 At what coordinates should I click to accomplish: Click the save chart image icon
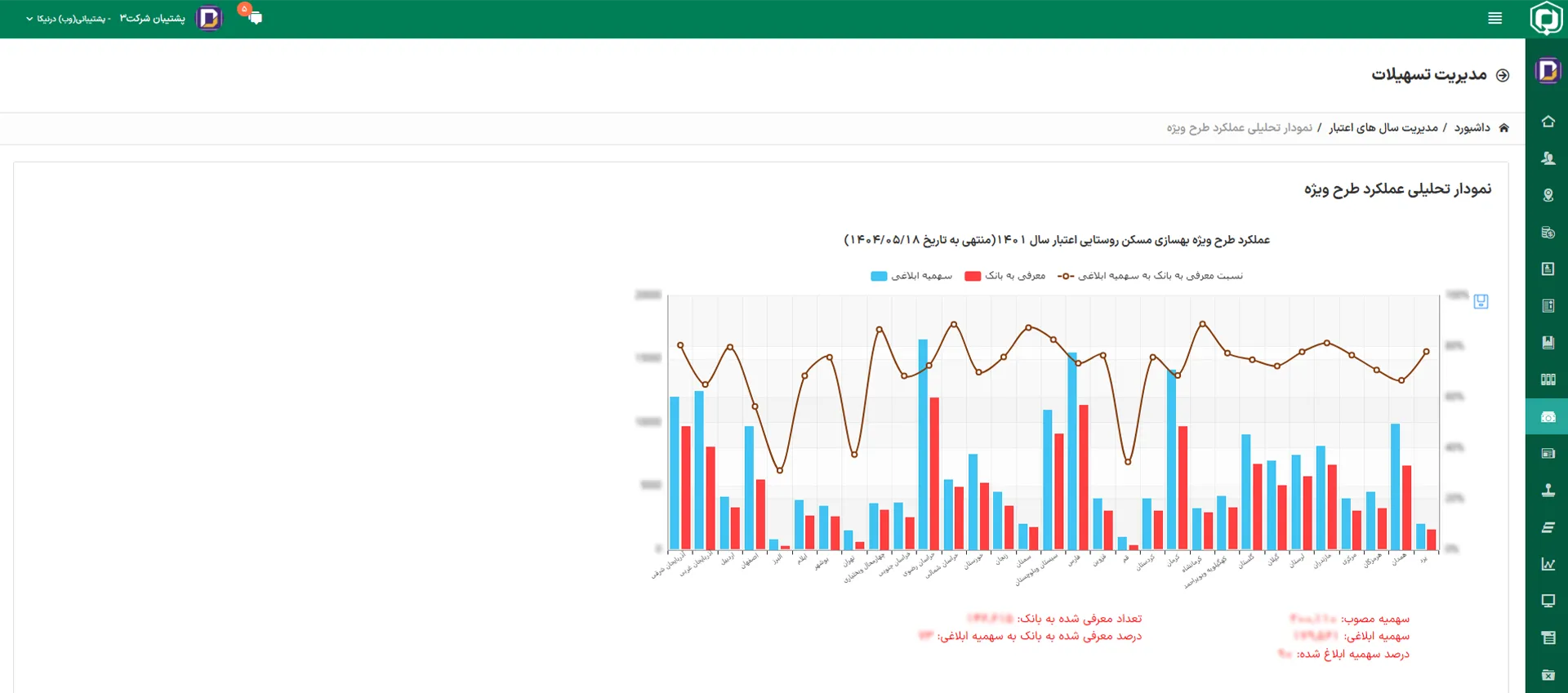coord(1481,302)
